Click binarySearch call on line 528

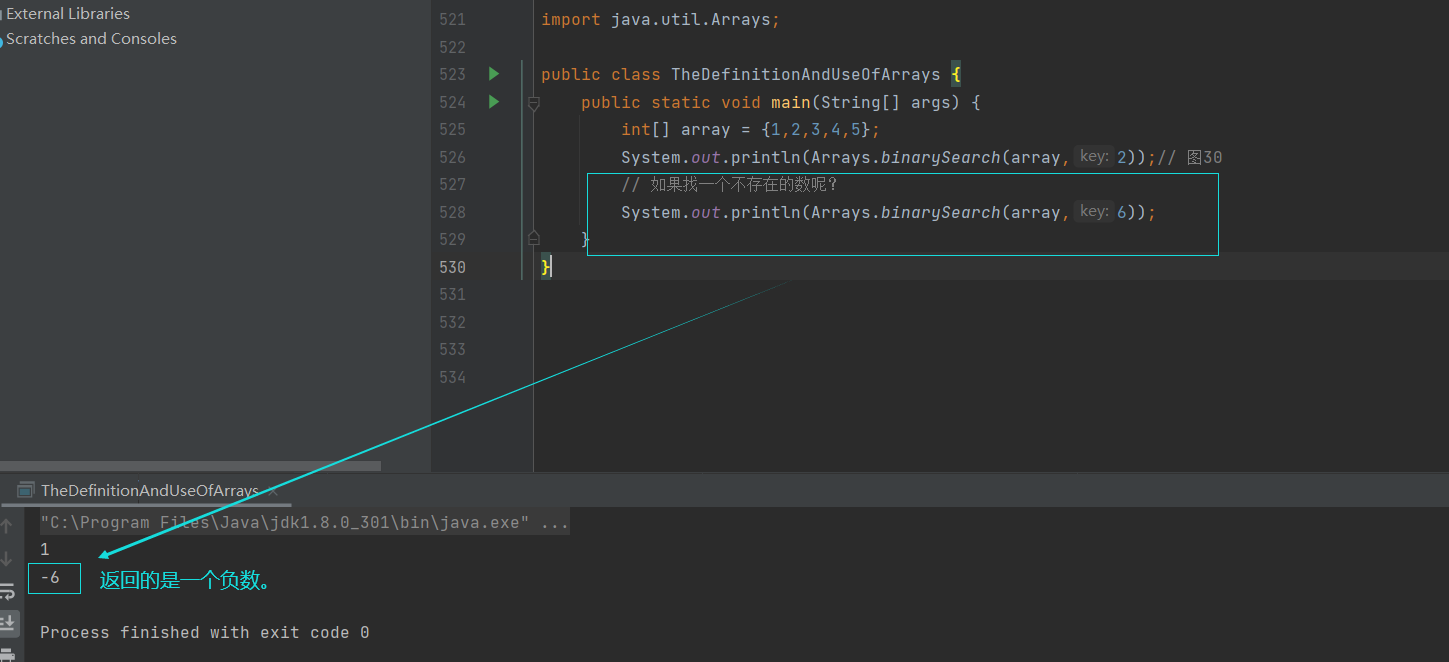pyautogui.click(x=940, y=212)
